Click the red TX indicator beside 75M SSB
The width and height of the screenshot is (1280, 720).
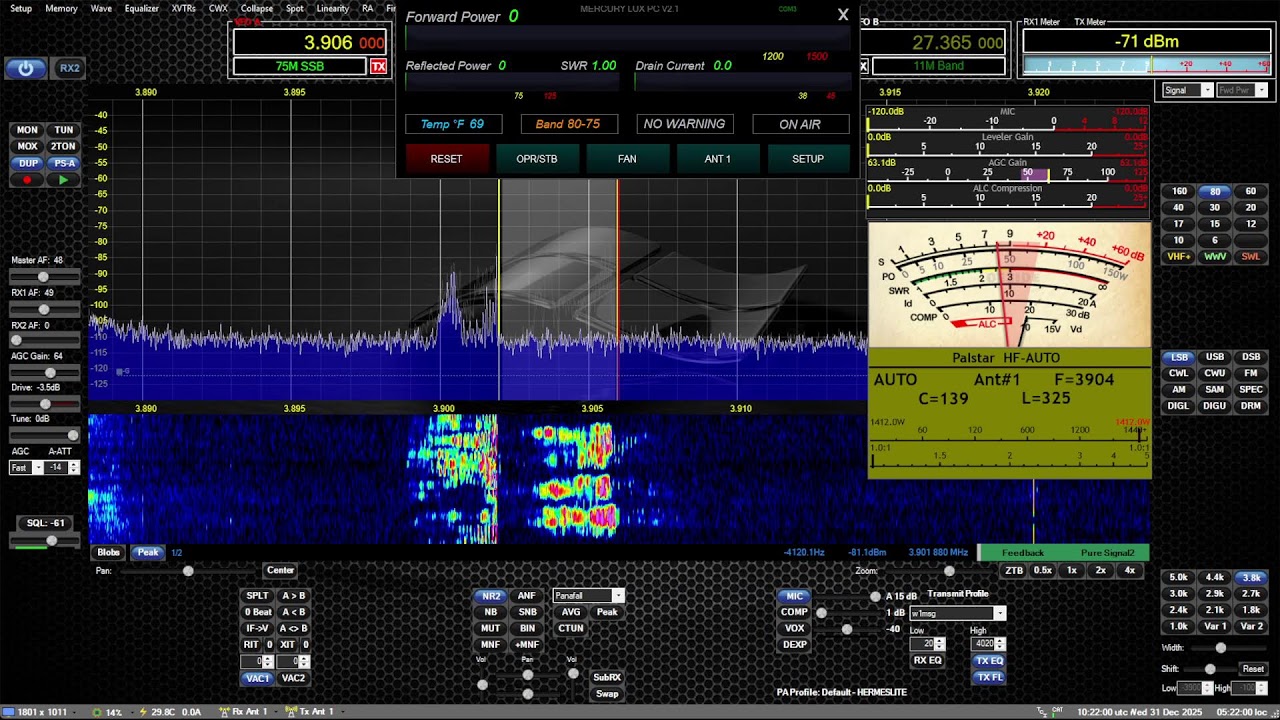378,67
